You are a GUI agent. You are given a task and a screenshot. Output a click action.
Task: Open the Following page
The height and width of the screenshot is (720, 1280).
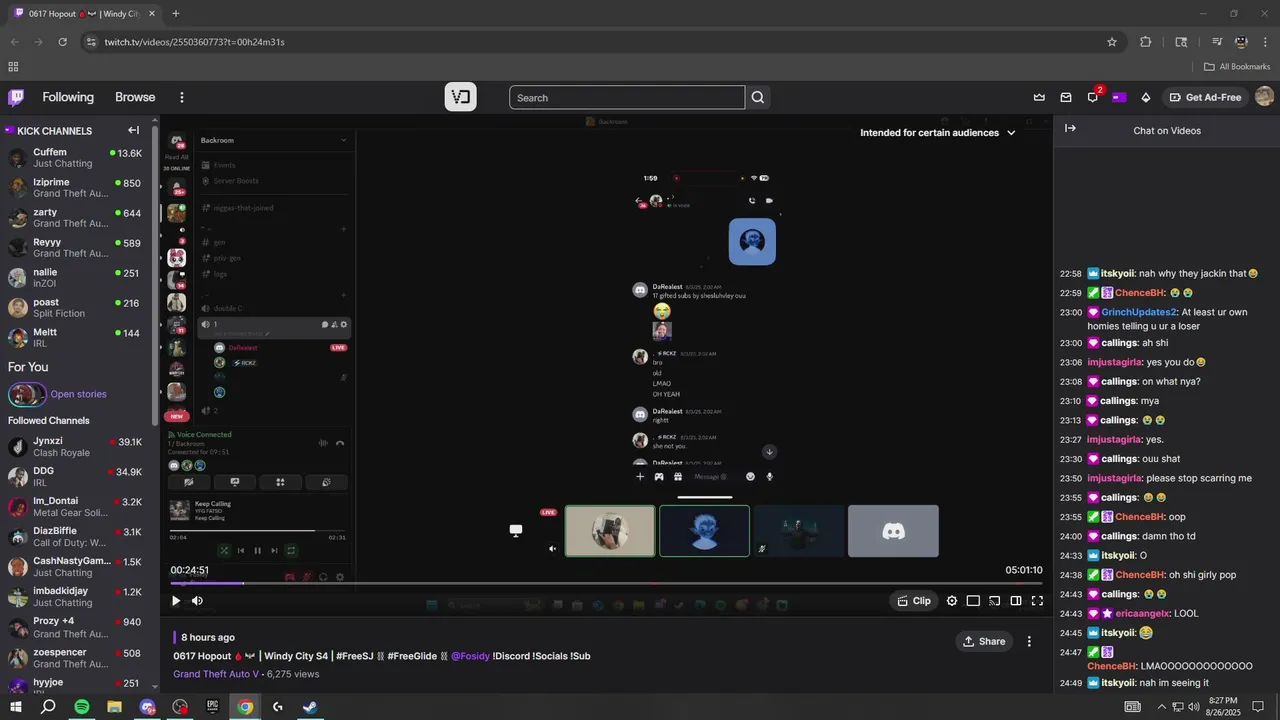[68, 97]
